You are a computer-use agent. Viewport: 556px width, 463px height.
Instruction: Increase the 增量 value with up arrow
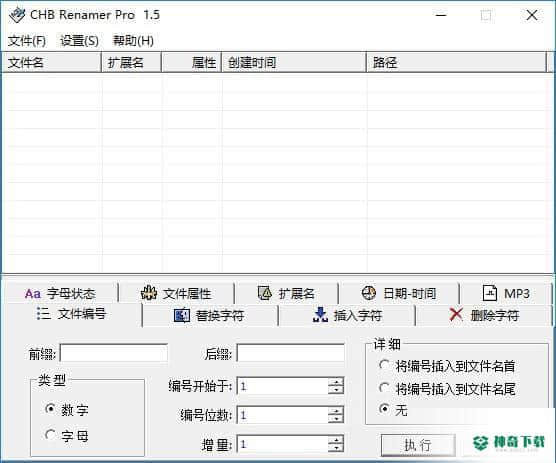tap(336, 440)
